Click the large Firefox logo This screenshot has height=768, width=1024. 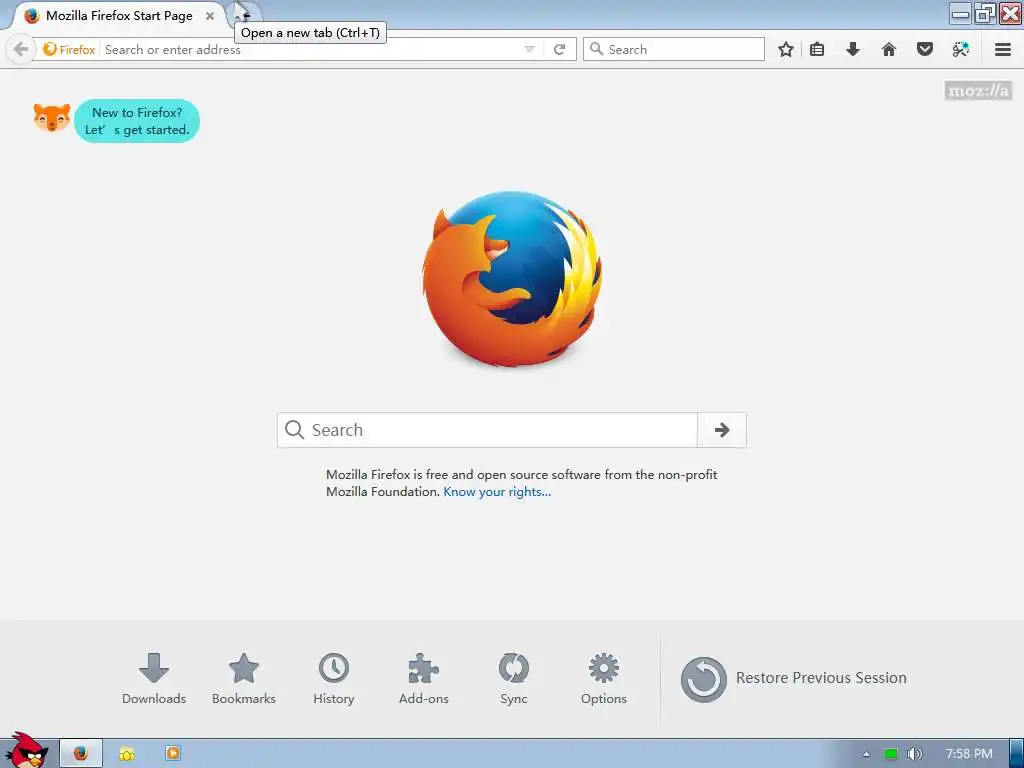512,278
